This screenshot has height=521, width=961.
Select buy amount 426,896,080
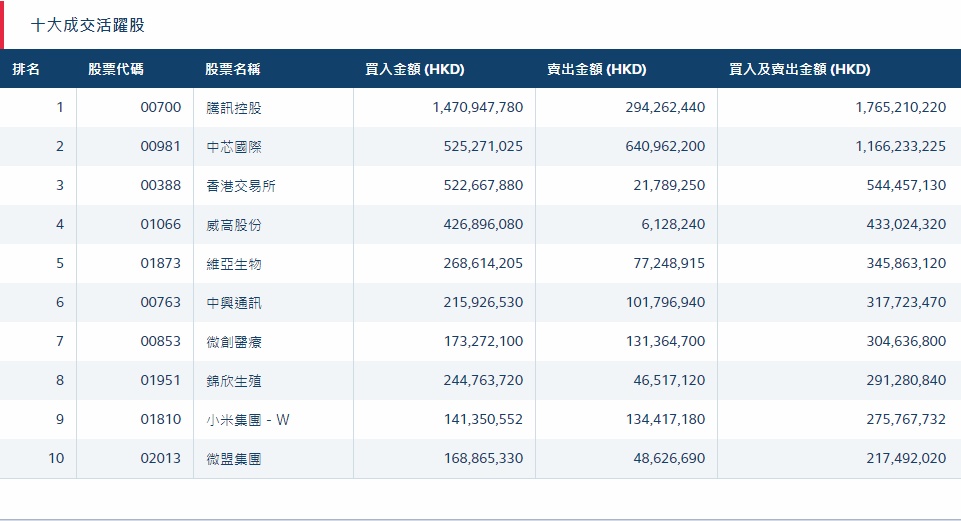point(484,224)
